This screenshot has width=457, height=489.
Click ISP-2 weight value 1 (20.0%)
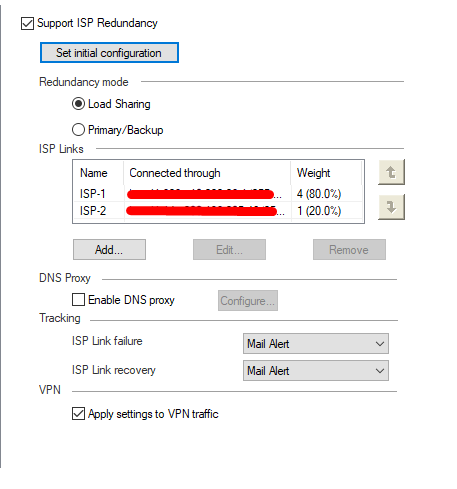tap(319, 211)
